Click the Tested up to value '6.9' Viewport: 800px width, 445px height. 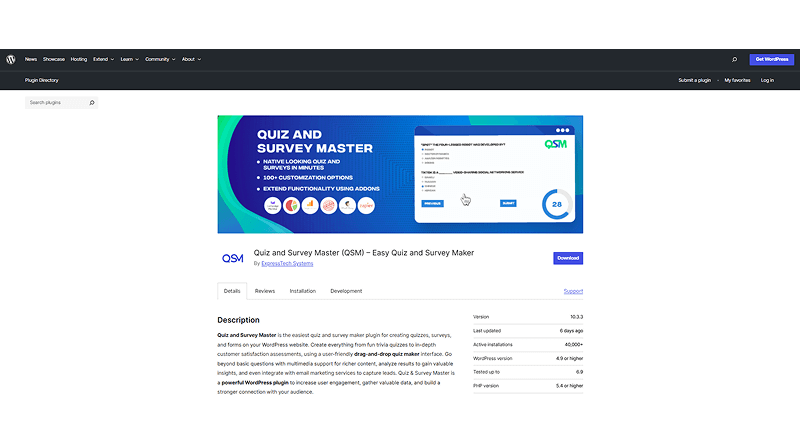click(x=580, y=372)
